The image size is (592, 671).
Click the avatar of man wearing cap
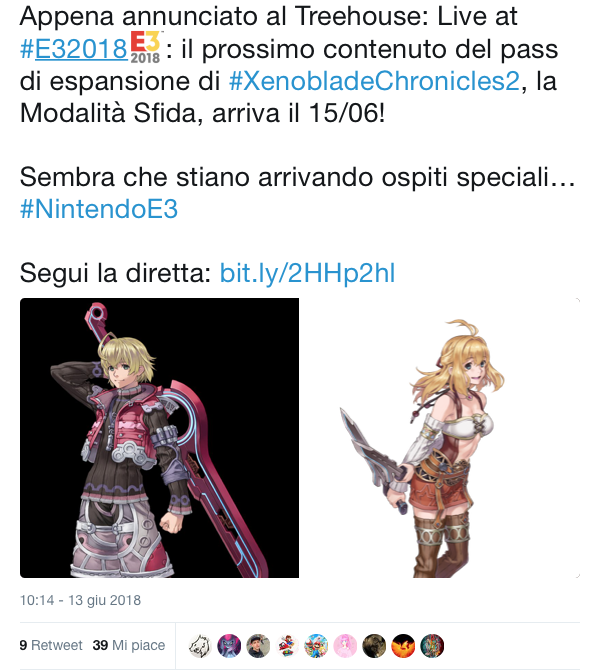258,645
